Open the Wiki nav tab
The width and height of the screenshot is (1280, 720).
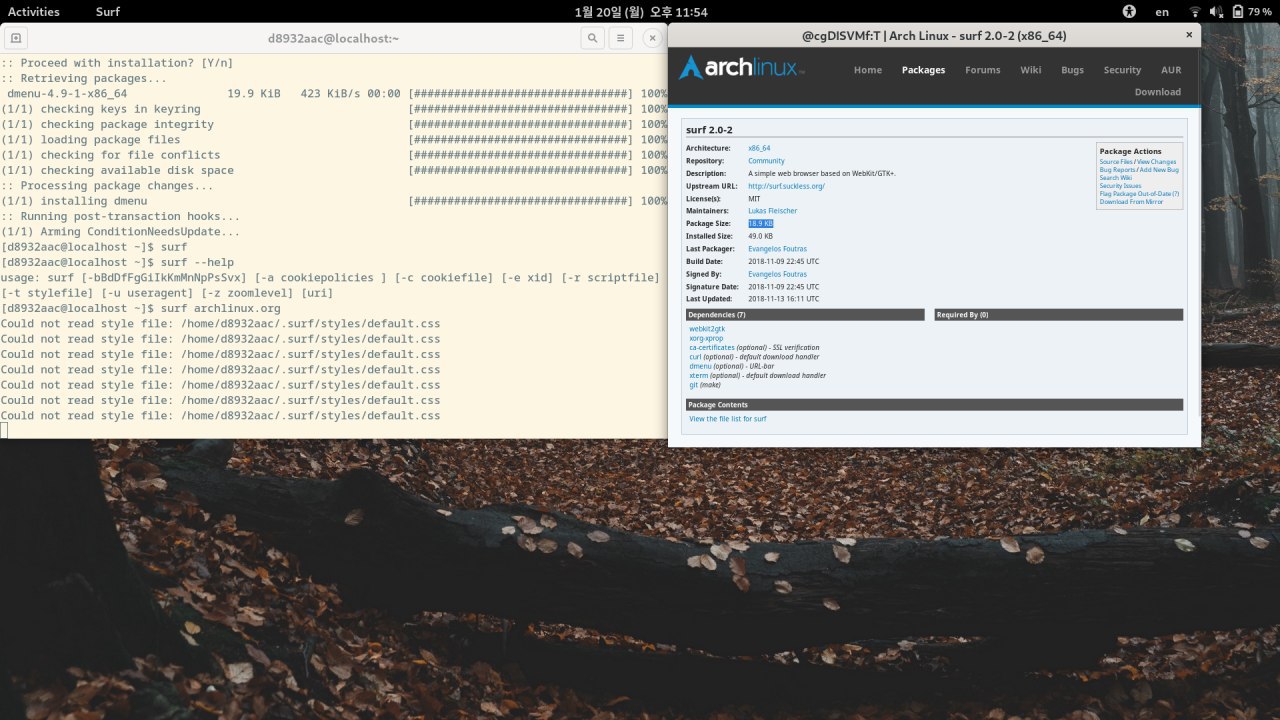[x=1031, y=70]
